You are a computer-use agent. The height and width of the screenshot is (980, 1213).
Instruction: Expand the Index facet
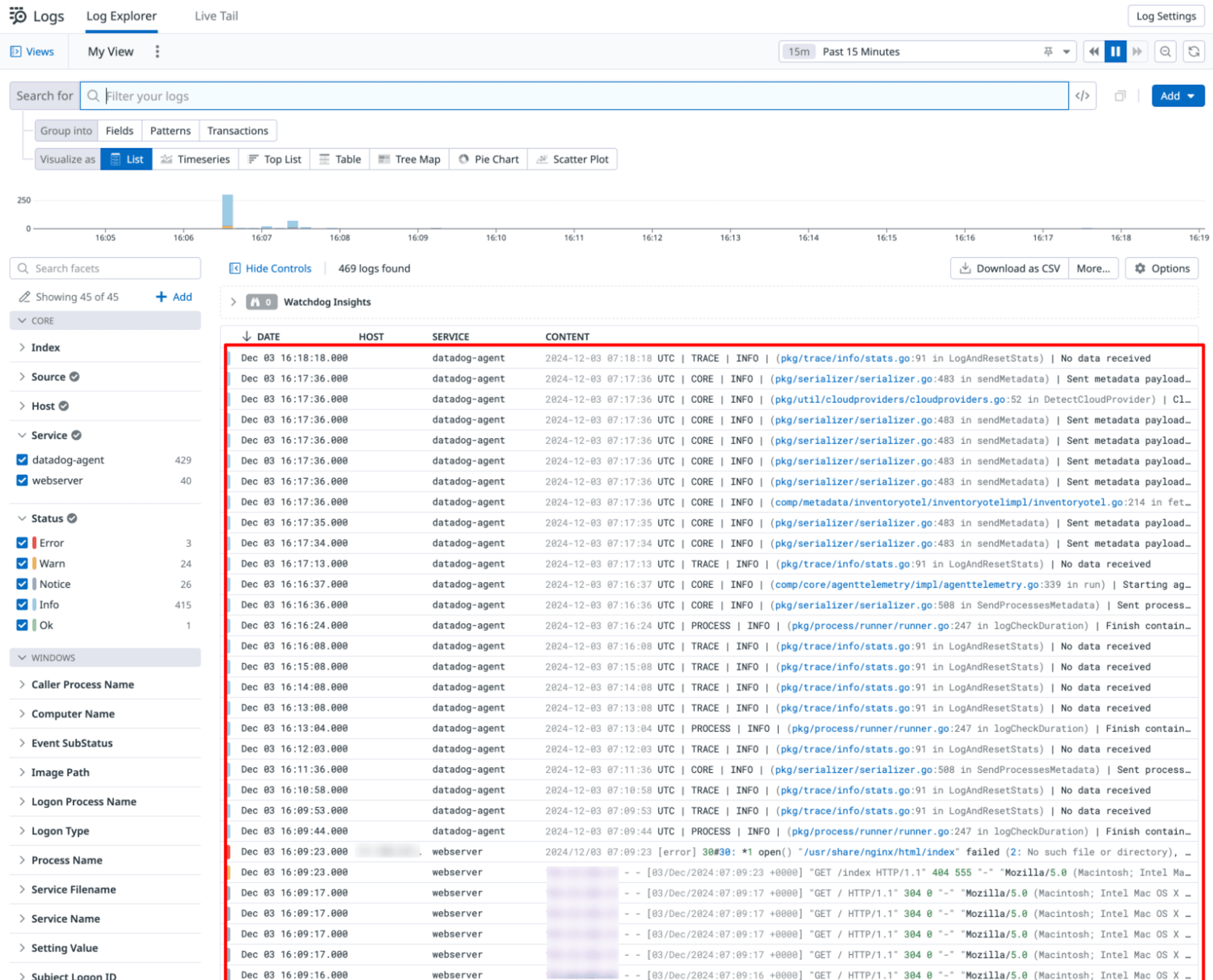pos(22,347)
